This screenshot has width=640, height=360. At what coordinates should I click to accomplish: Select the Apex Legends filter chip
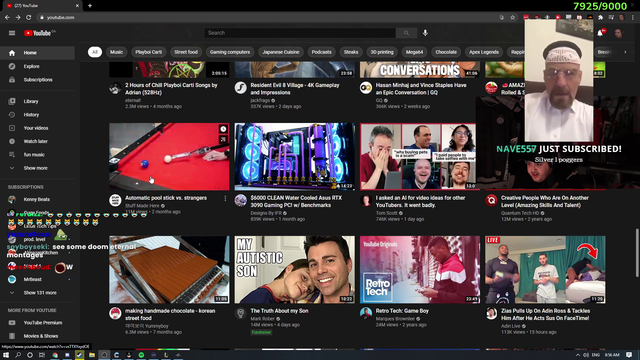tap(484, 52)
